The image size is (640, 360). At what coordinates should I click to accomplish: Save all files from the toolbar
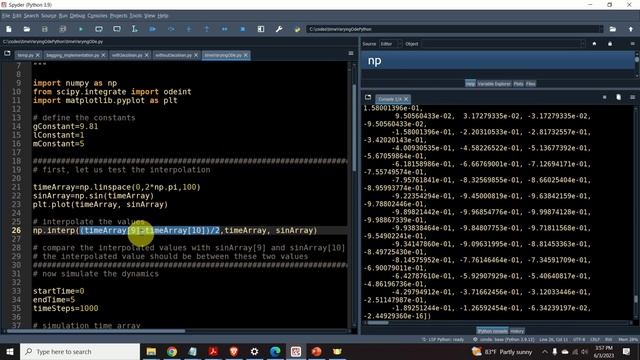[62, 29]
